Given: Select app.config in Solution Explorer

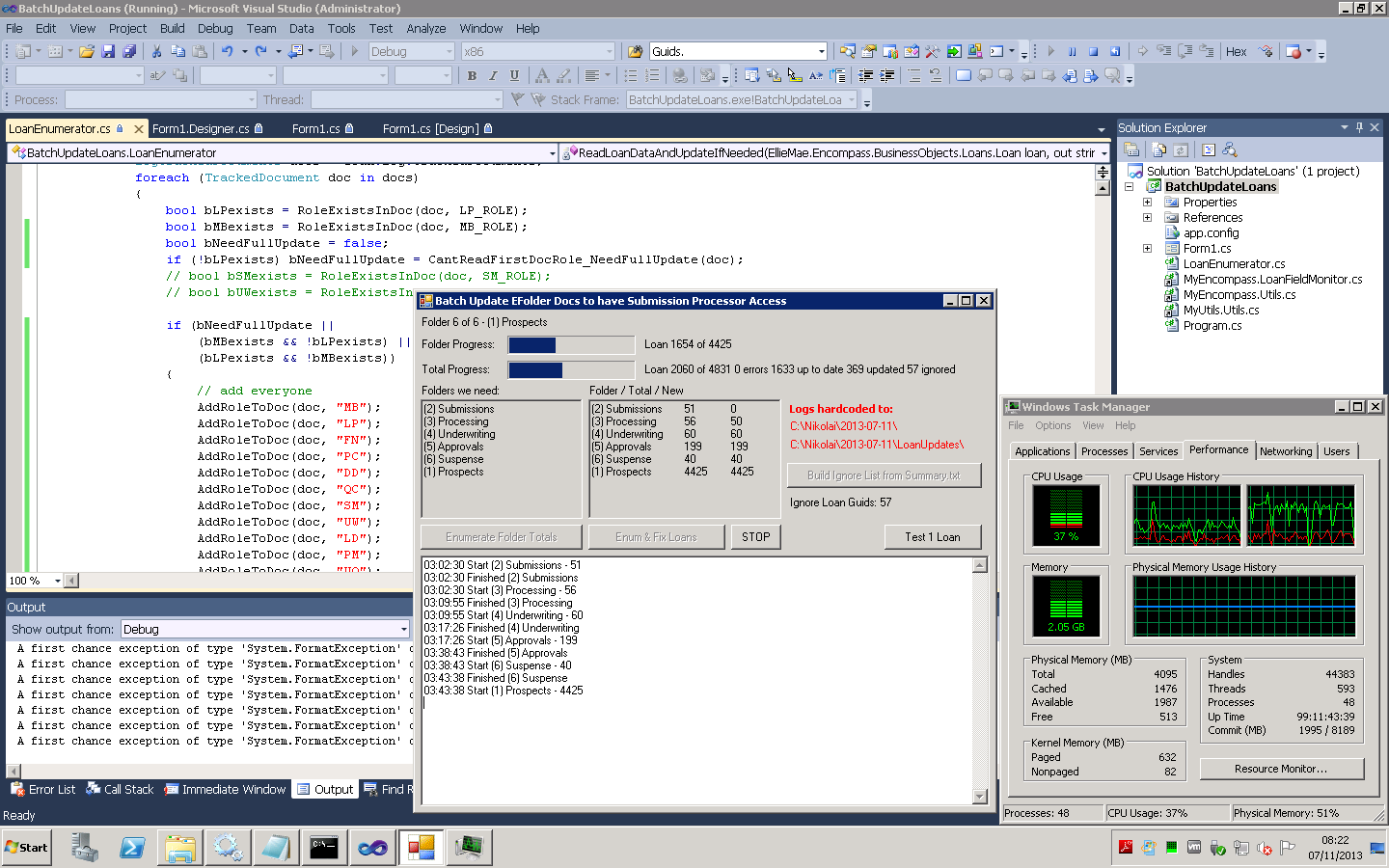Looking at the screenshot, I should 1211,232.
